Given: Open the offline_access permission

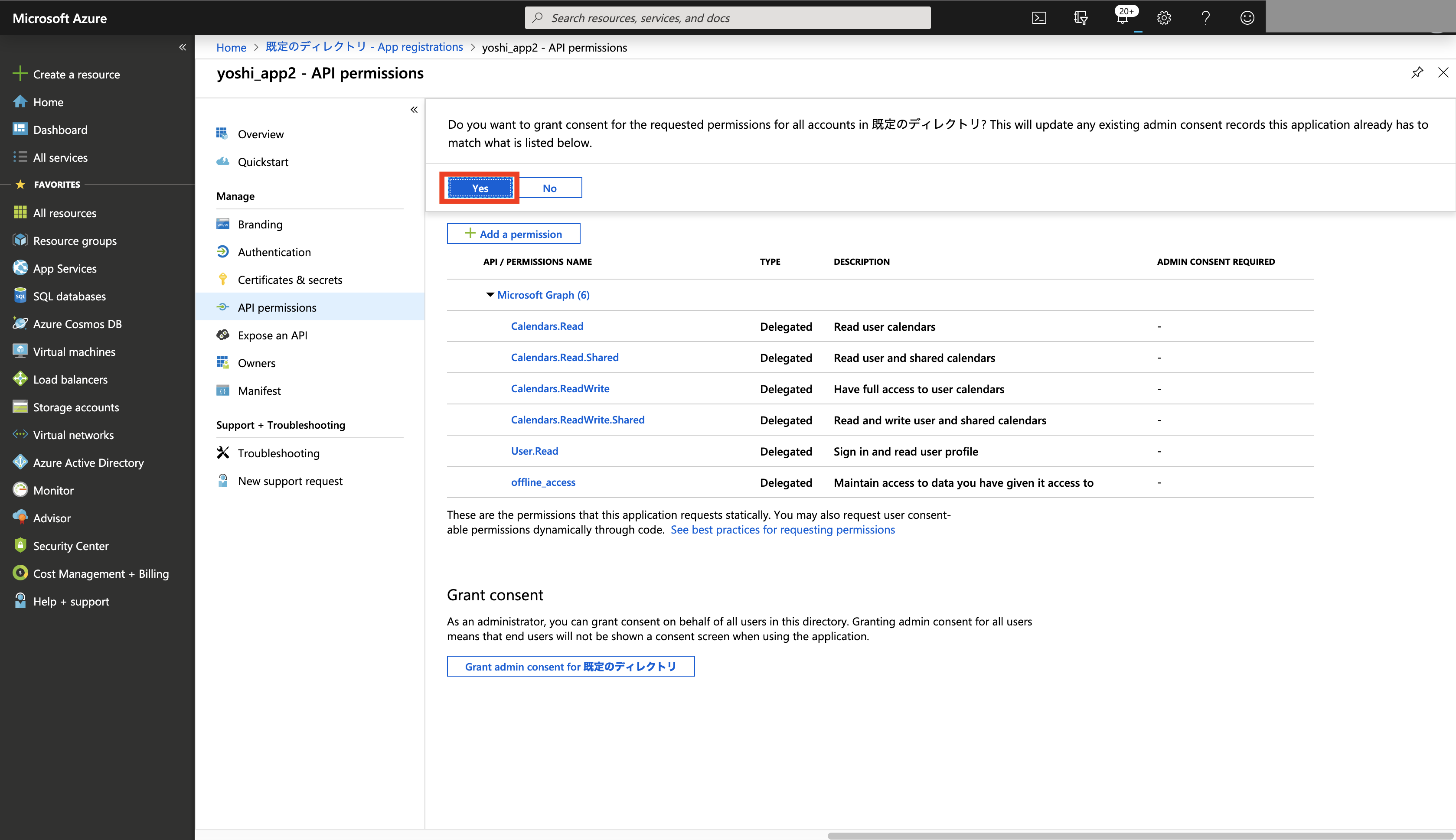Looking at the screenshot, I should [543, 482].
